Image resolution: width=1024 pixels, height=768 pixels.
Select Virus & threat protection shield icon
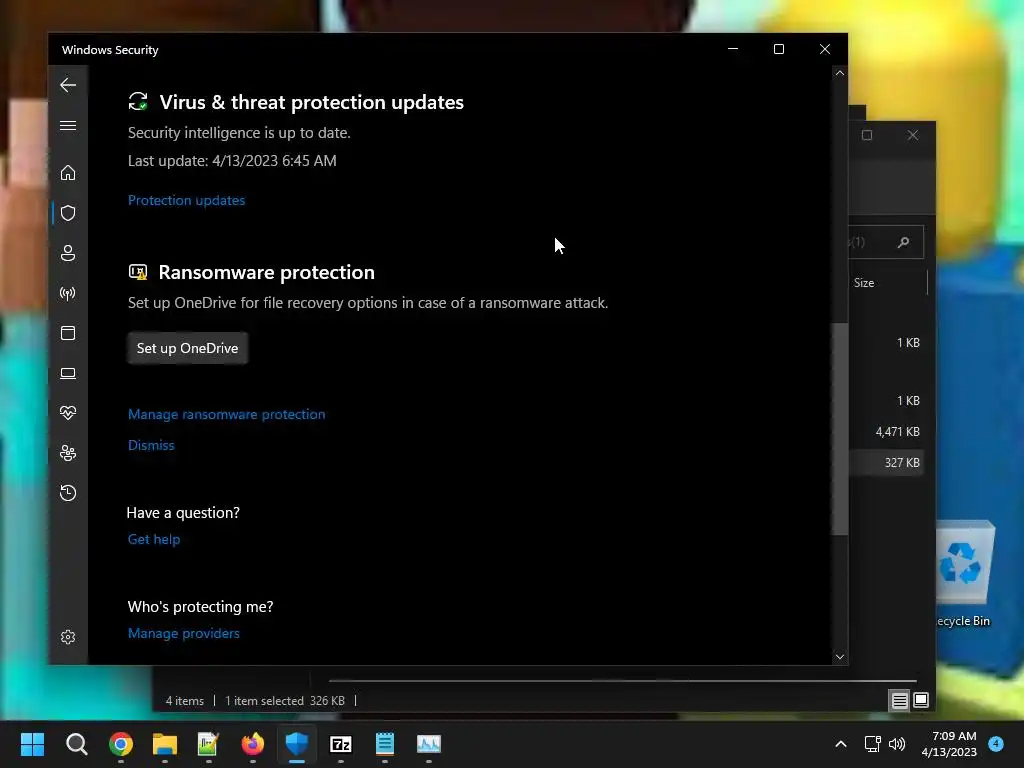coord(68,213)
